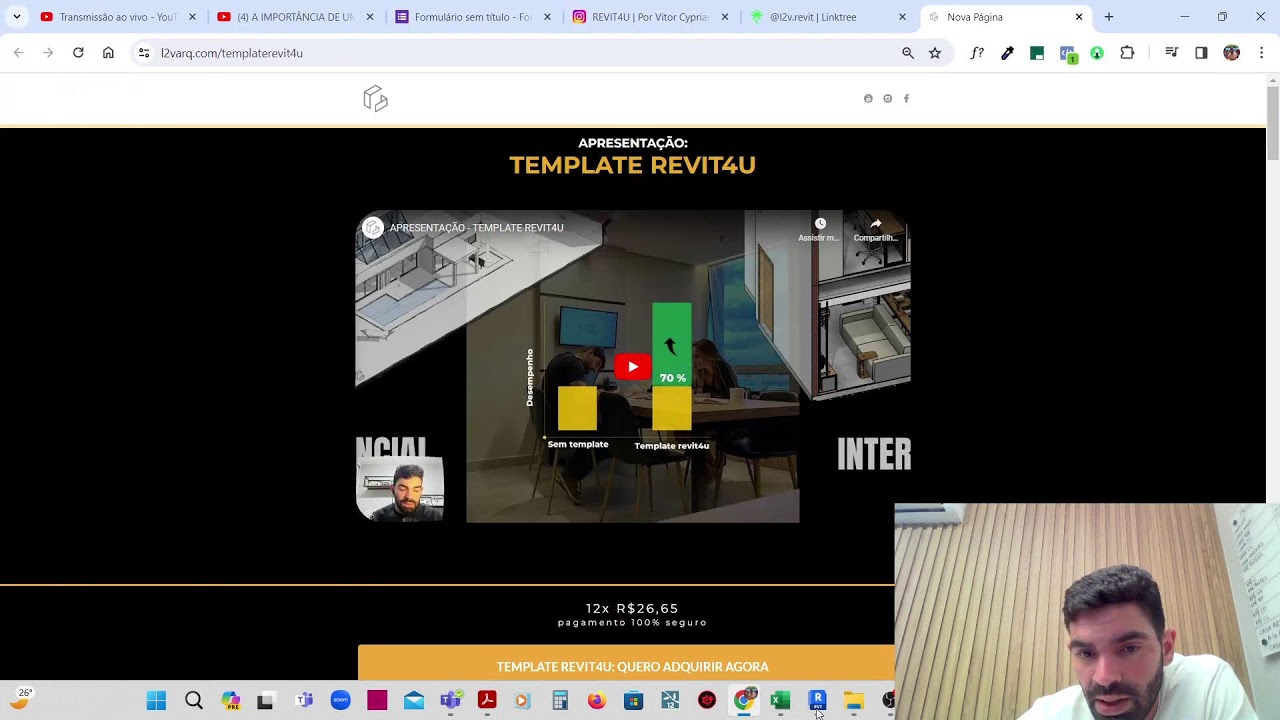Image resolution: width=1280 pixels, height=720 pixels.
Task: Click the browser forward arrow
Action: click(48, 53)
